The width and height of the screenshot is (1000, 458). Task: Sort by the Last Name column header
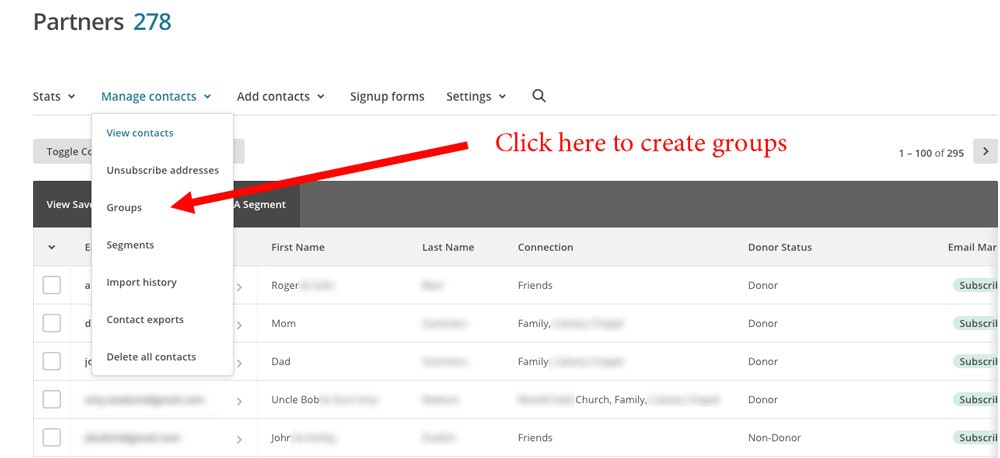[447, 247]
